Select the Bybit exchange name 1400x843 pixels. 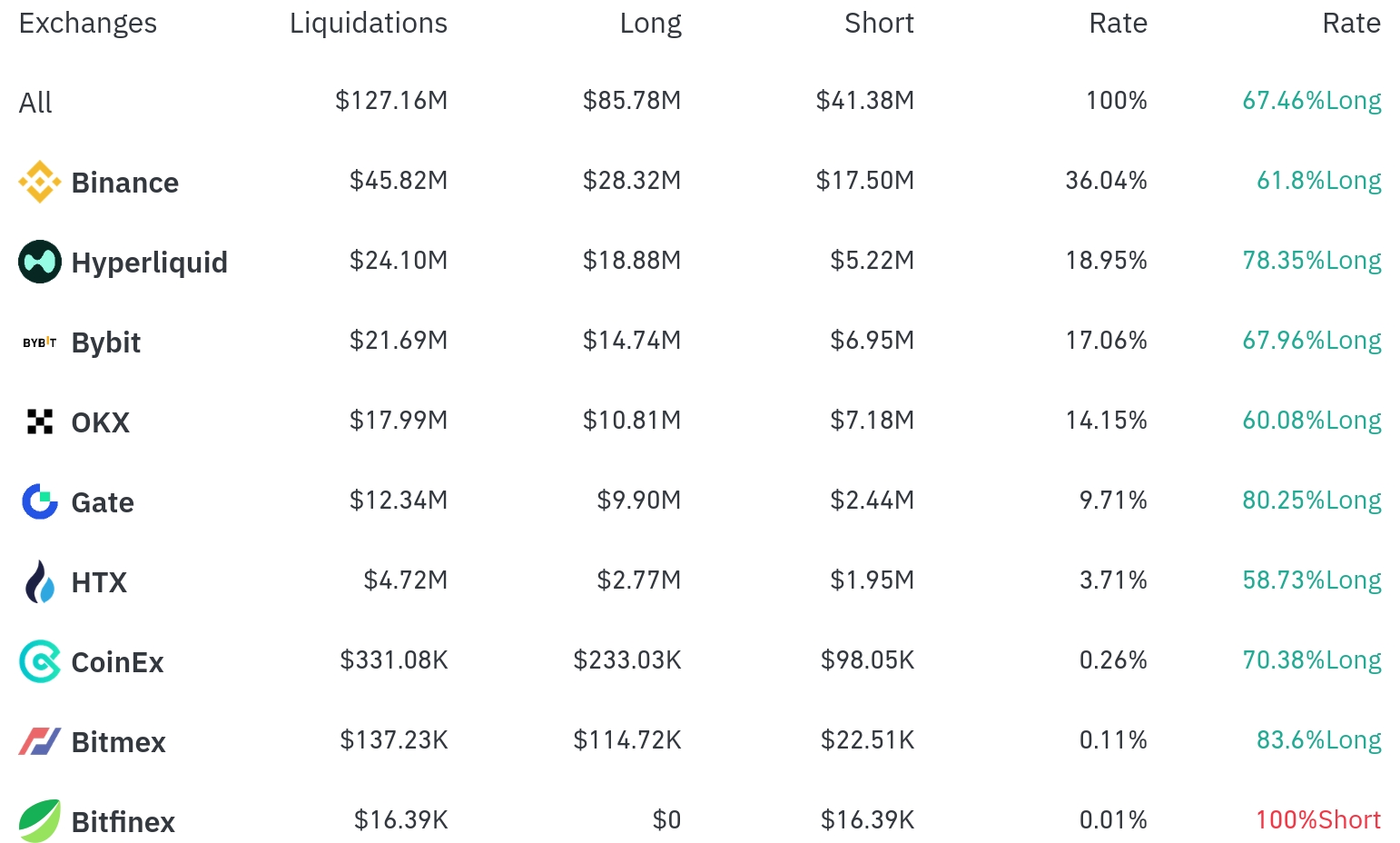(106, 342)
